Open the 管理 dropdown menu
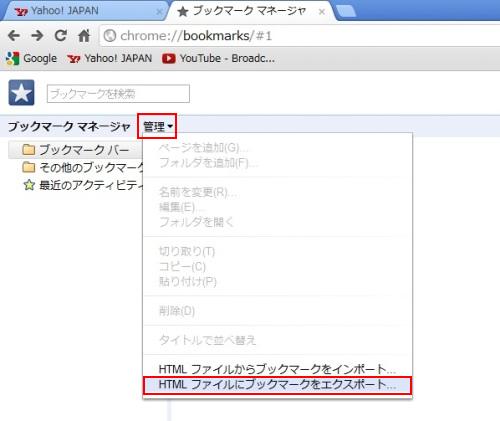 tap(157, 126)
